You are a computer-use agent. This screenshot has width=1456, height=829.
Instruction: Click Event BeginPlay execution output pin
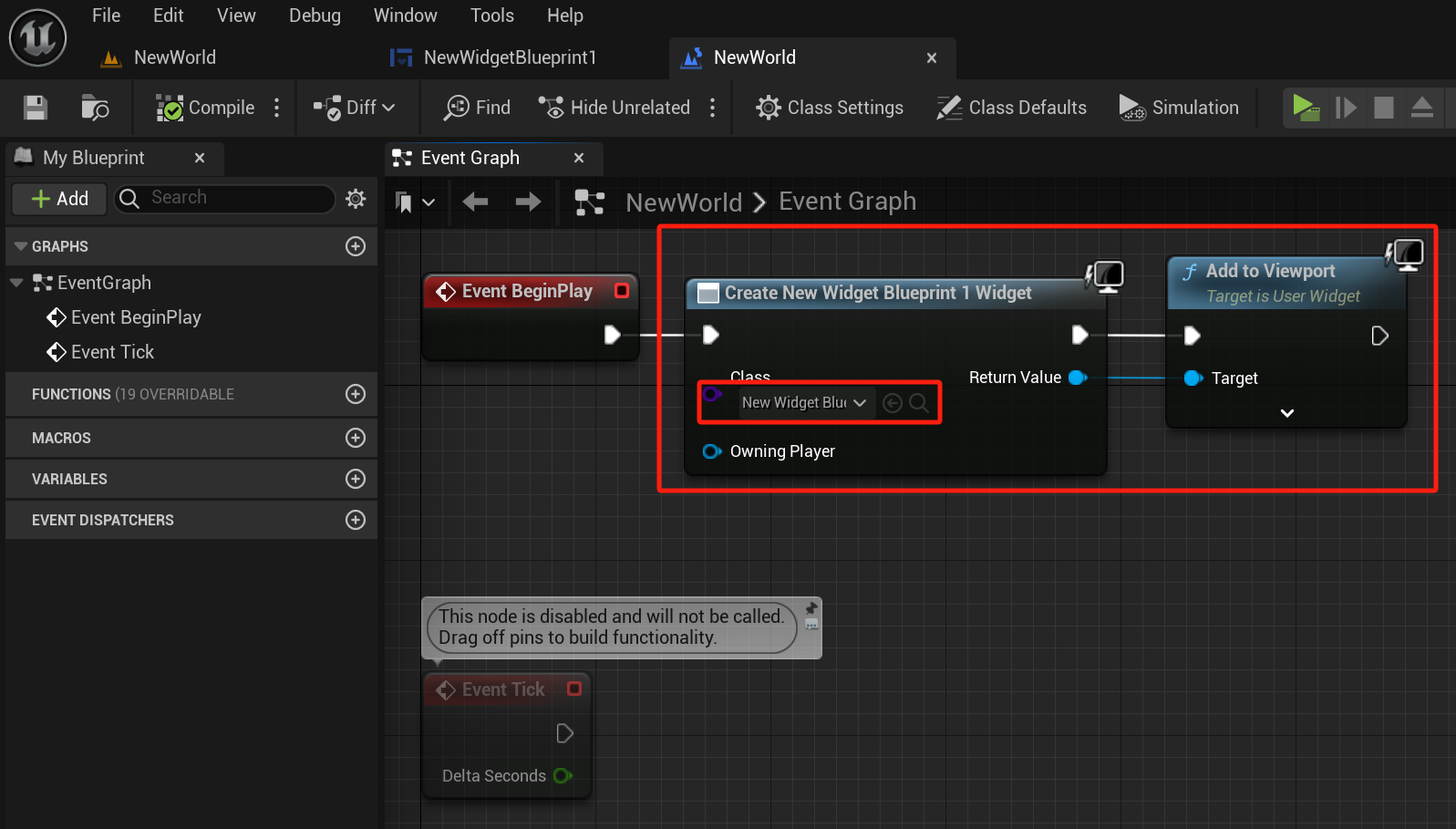pyautogui.click(x=613, y=335)
